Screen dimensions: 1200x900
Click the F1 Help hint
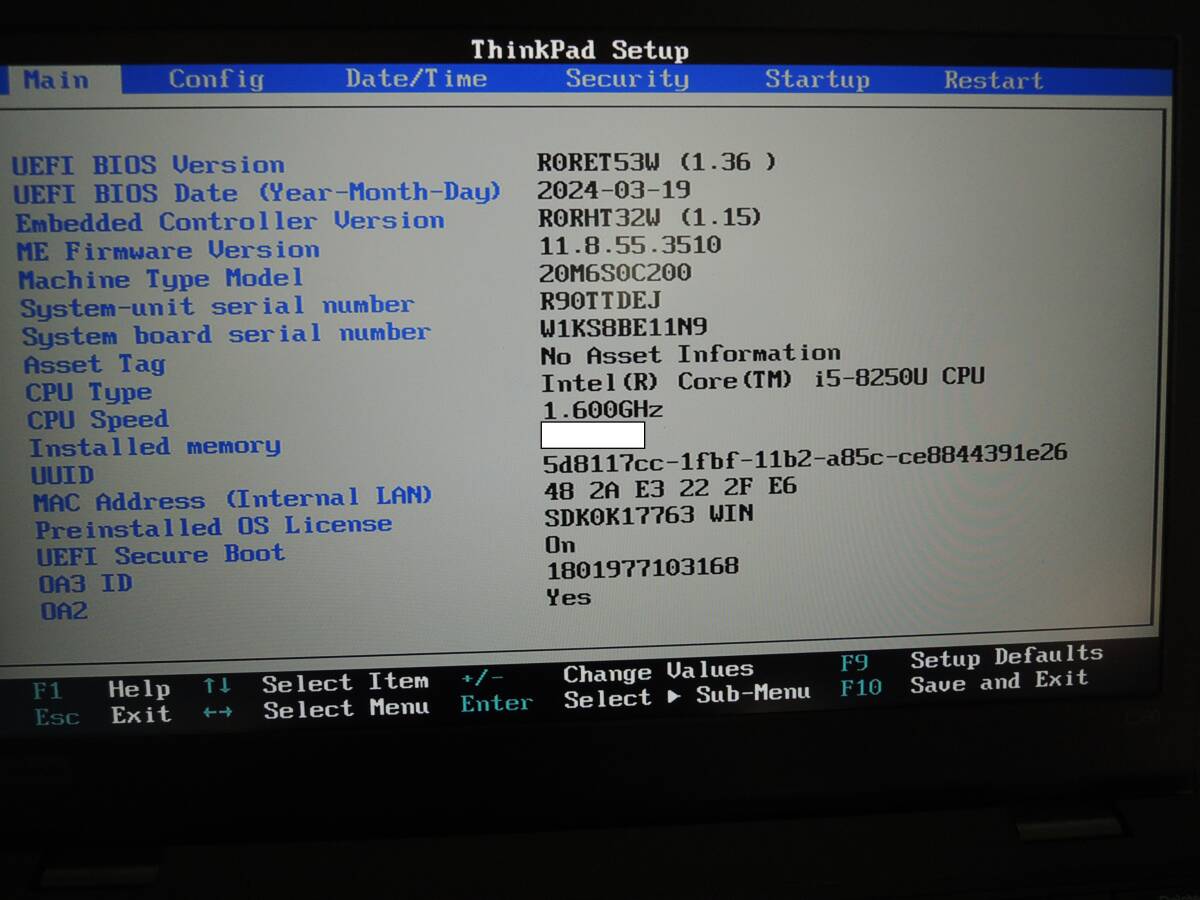(x=105, y=689)
